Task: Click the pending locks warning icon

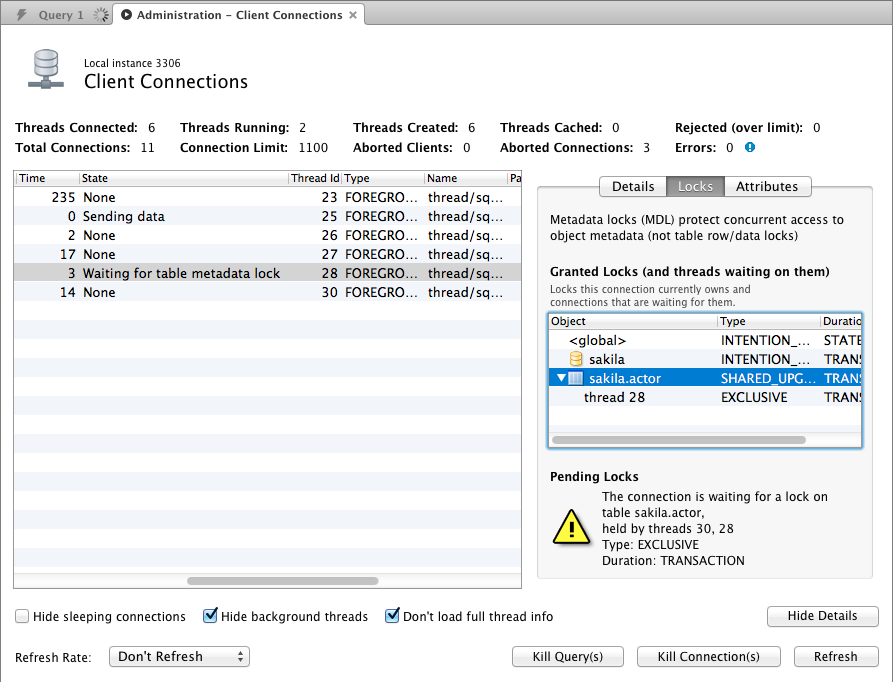Action: (571, 525)
